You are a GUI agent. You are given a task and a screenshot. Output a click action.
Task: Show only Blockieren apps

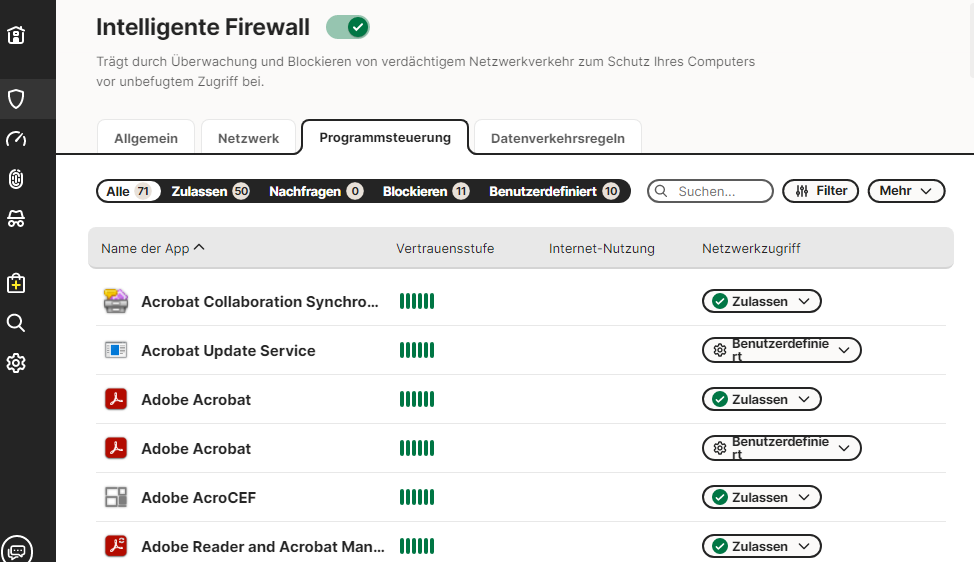[425, 191]
